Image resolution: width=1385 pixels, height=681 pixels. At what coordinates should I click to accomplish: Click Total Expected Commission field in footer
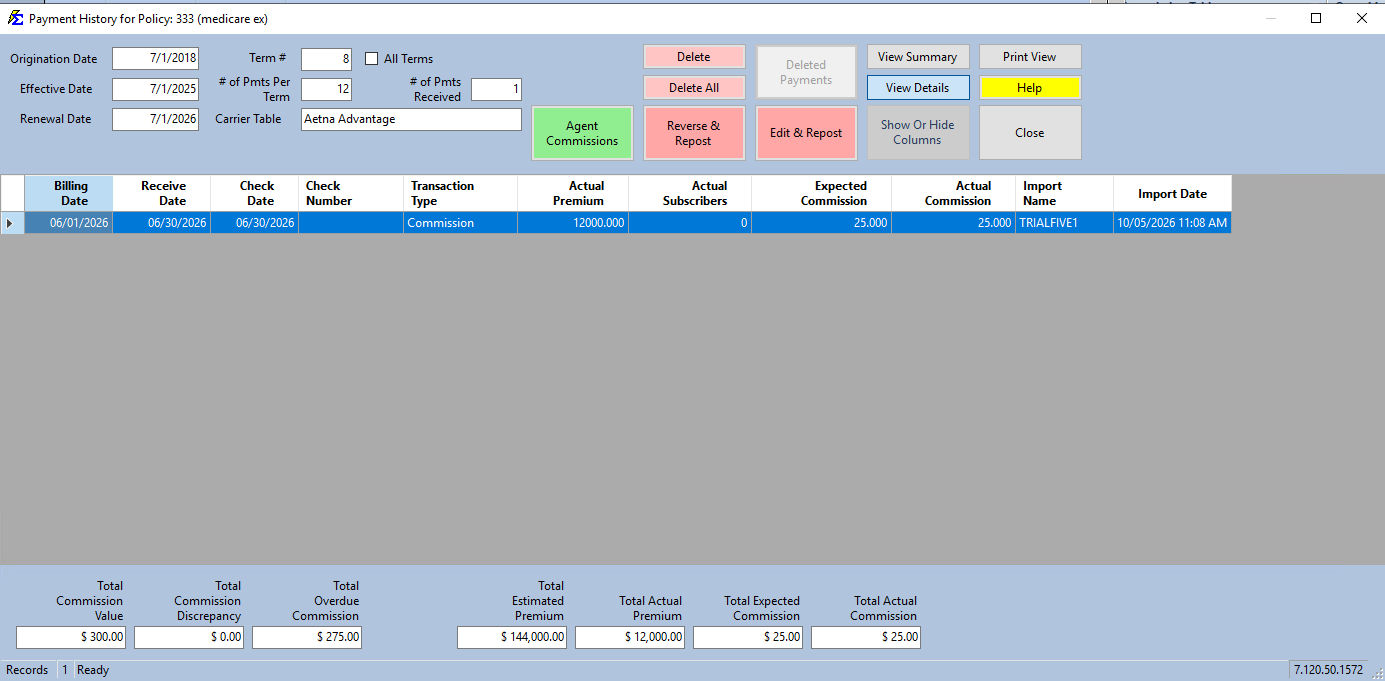pos(748,637)
